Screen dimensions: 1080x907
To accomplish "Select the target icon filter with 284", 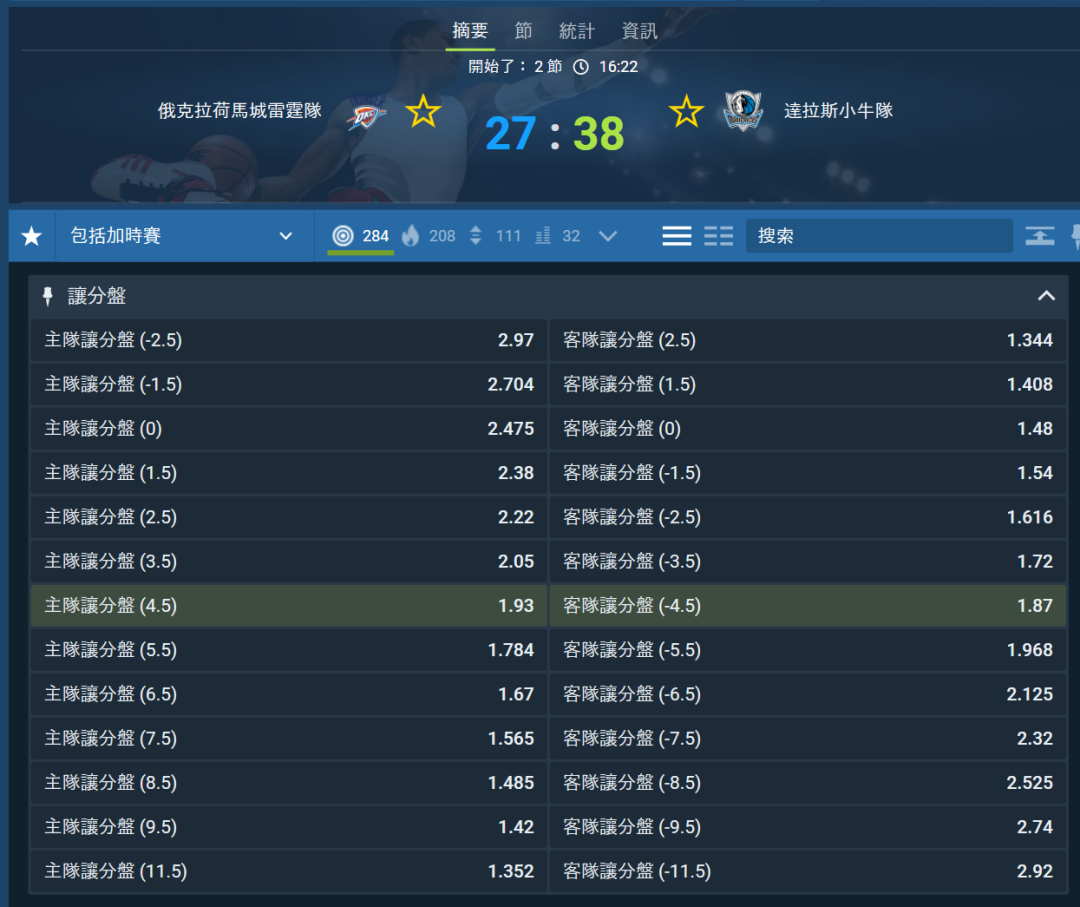I will tap(360, 236).
